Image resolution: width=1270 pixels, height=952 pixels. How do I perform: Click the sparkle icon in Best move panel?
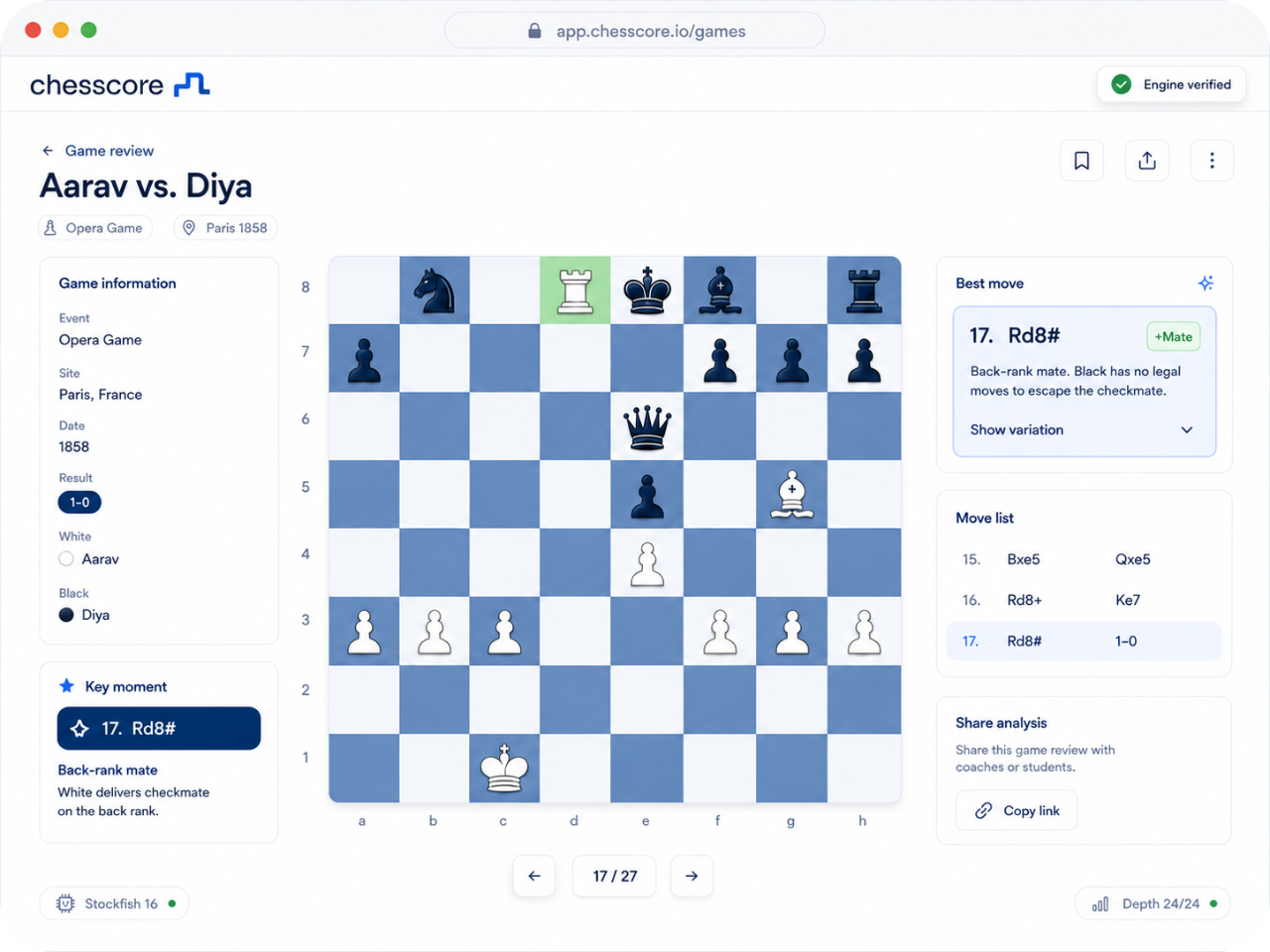click(x=1206, y=284)
